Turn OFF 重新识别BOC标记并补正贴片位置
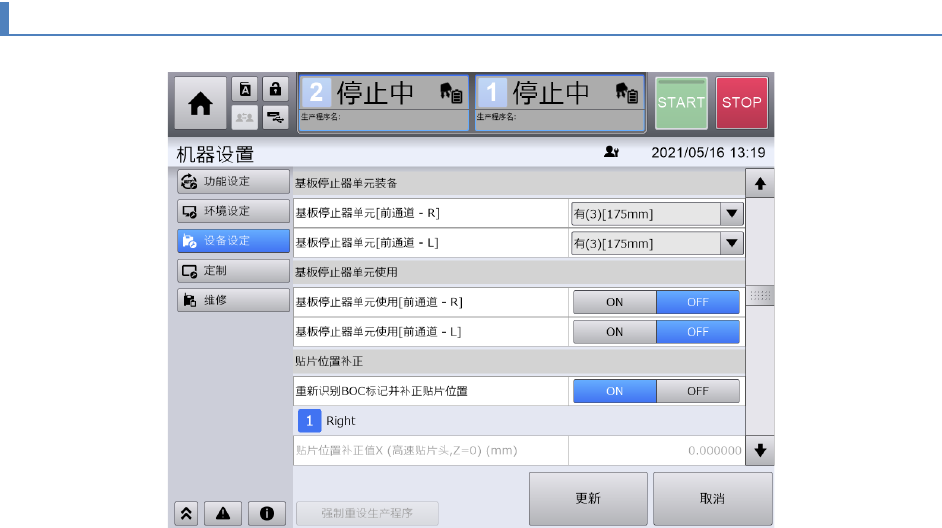 (698, 391)
